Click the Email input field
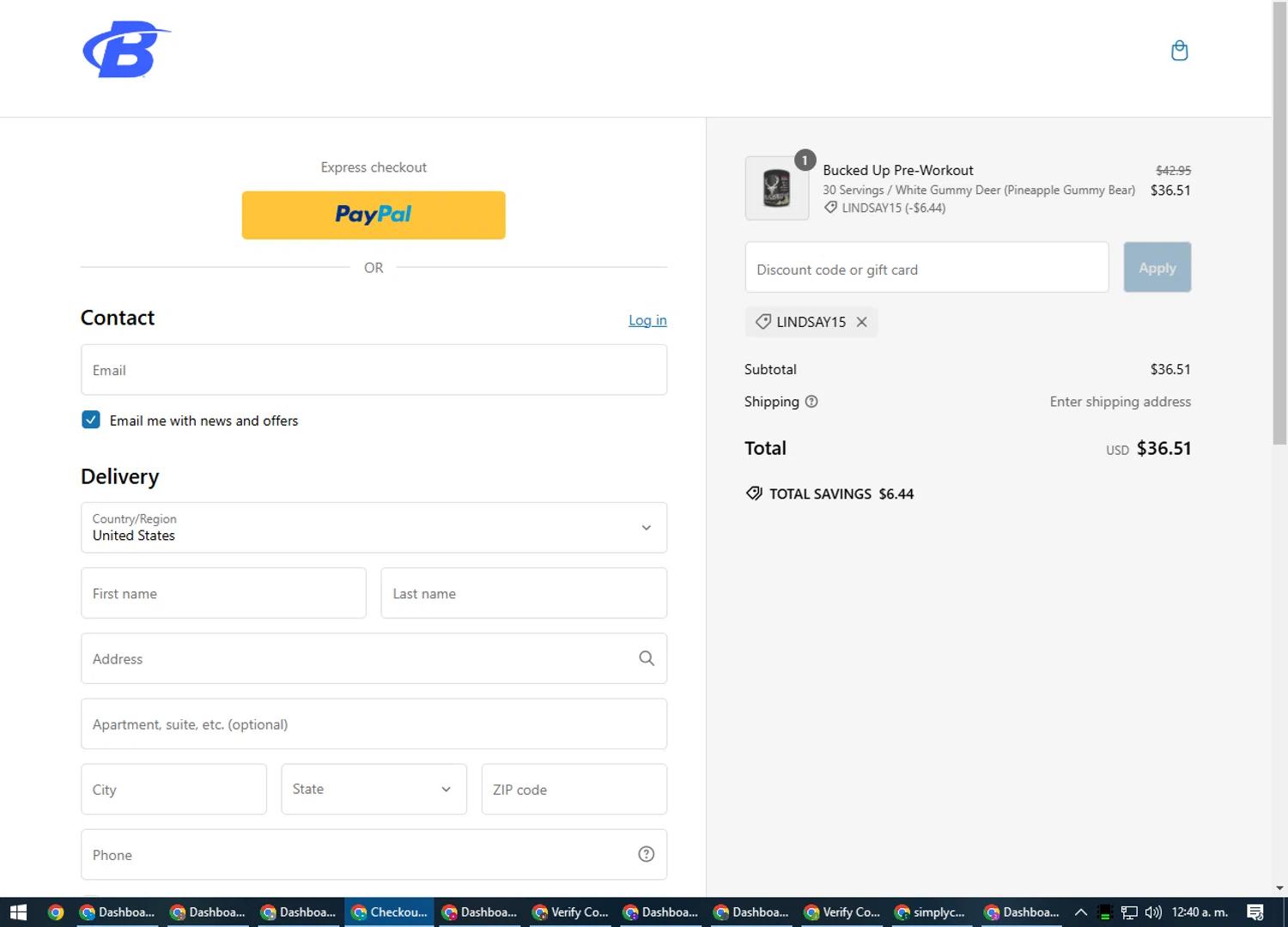This screenshot has height=927, width=1288. [374, 370]
